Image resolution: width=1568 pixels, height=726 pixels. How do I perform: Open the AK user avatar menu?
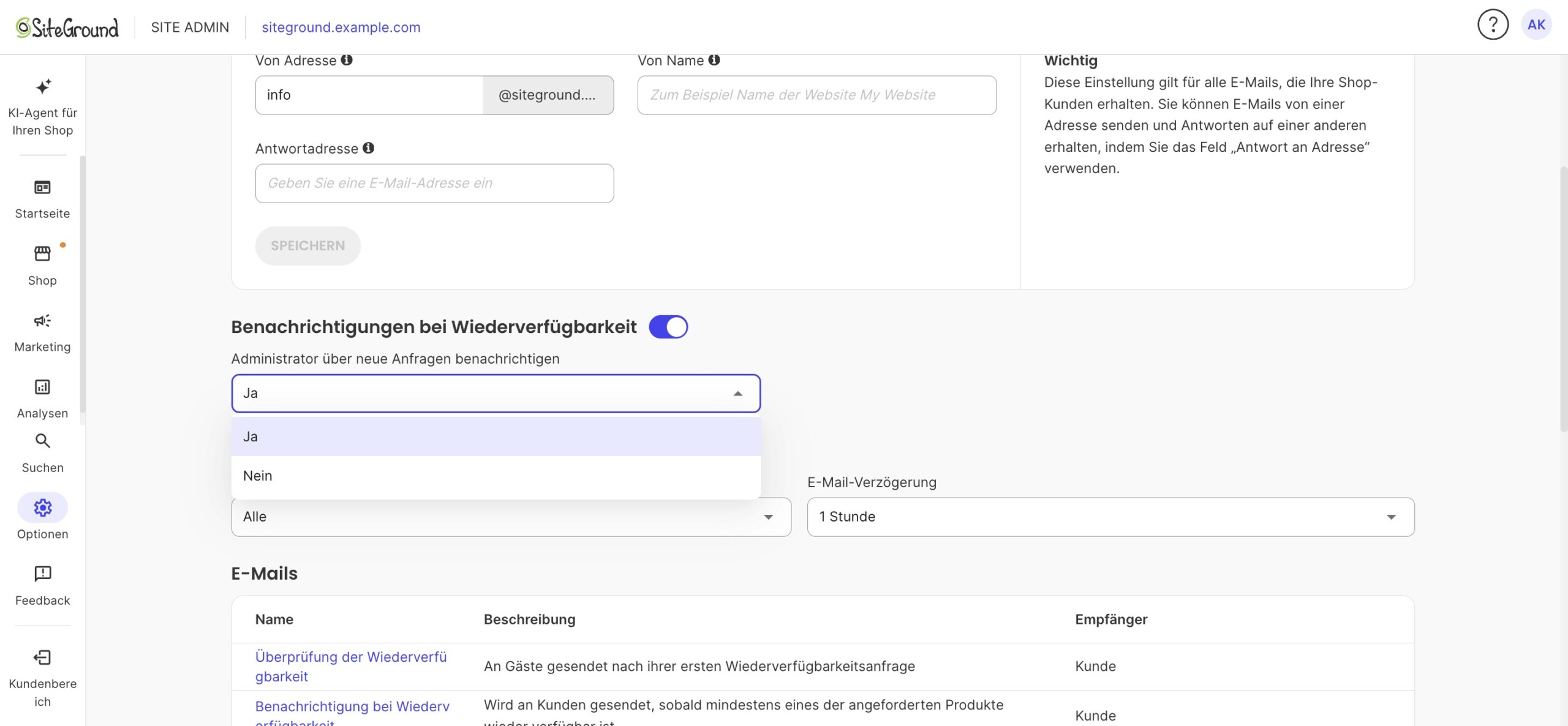tap(1536, 25)
